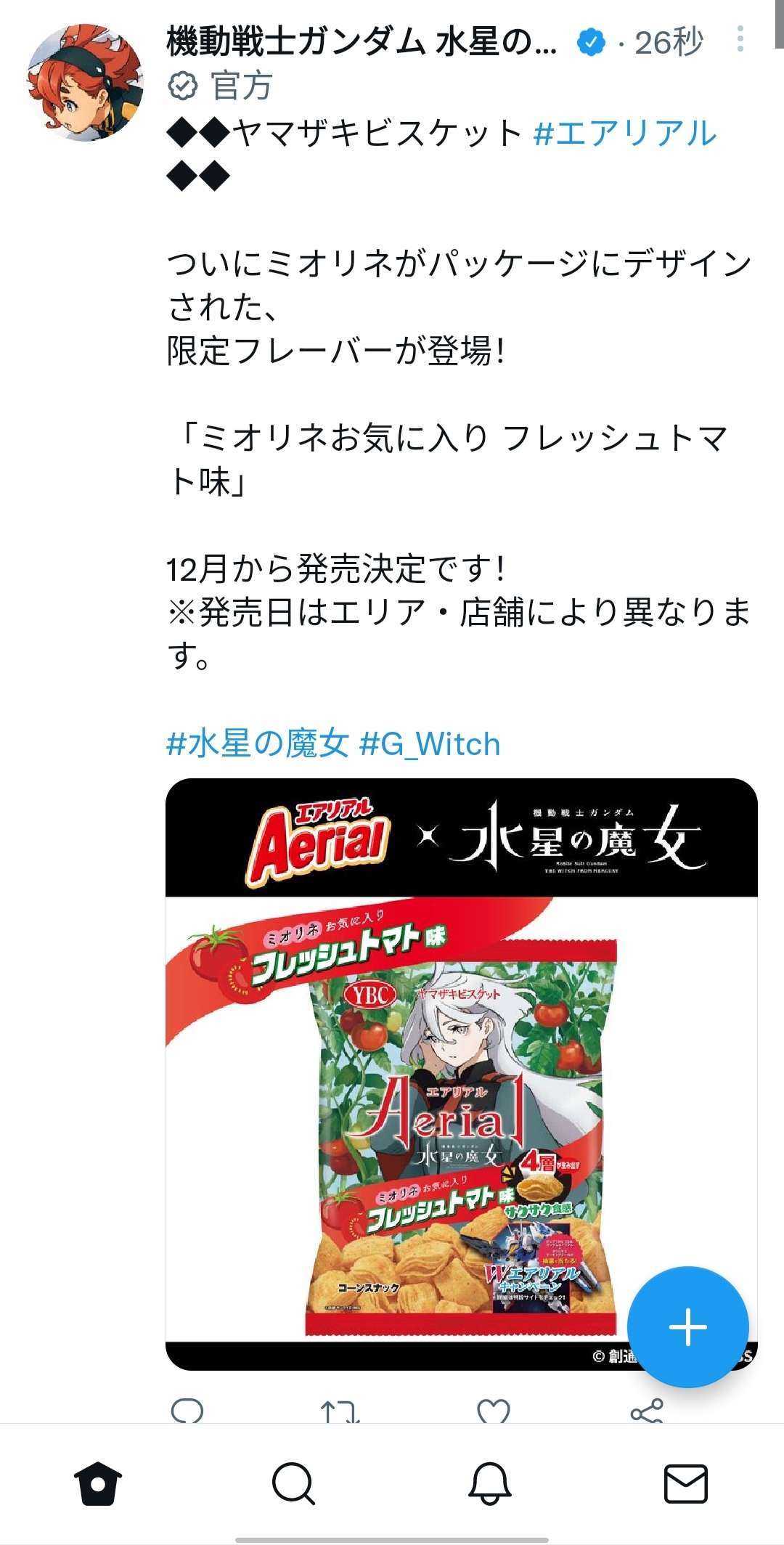This screenshot has width=784, height=1545.
Task: Open the Aerial snack package image
Action: (462, 1074)
